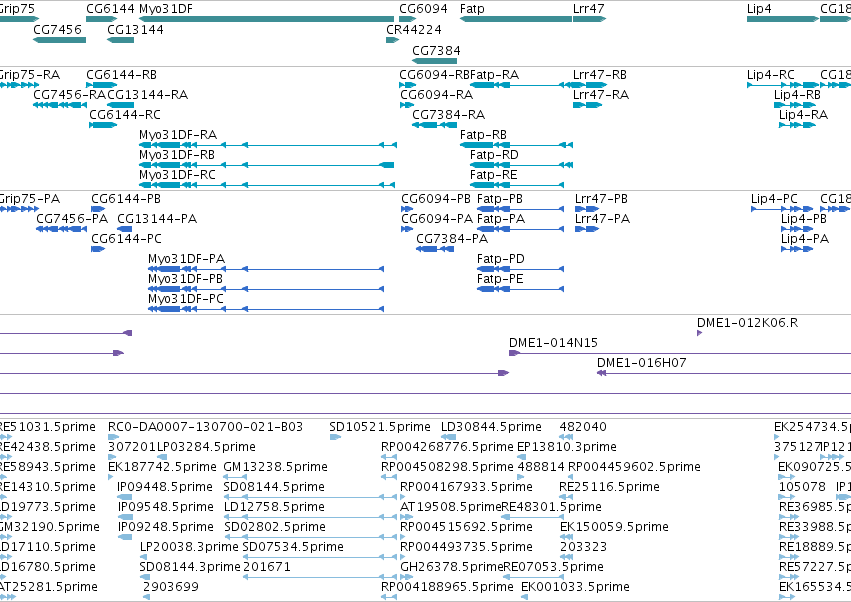Click the RP004459602.5prime EST label

(634, 467)
